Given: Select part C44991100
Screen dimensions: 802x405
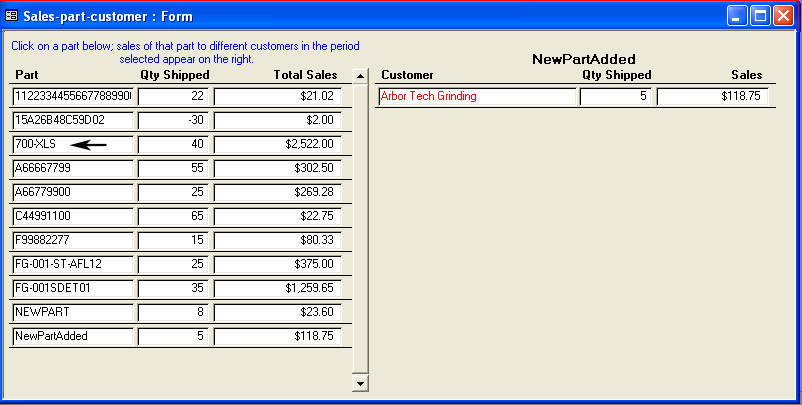Looking at the screenshot, I should (x=73, y=216).
